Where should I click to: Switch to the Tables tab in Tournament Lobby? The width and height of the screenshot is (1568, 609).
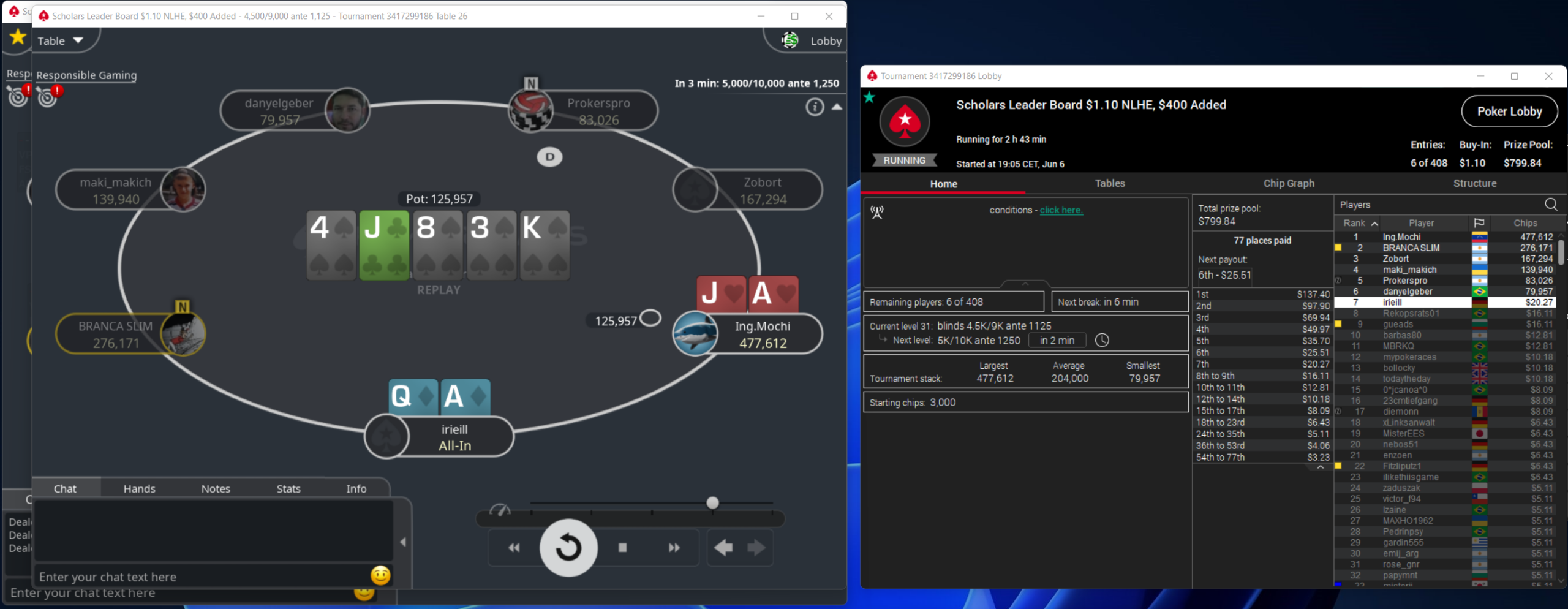[x=1109, y=183]
